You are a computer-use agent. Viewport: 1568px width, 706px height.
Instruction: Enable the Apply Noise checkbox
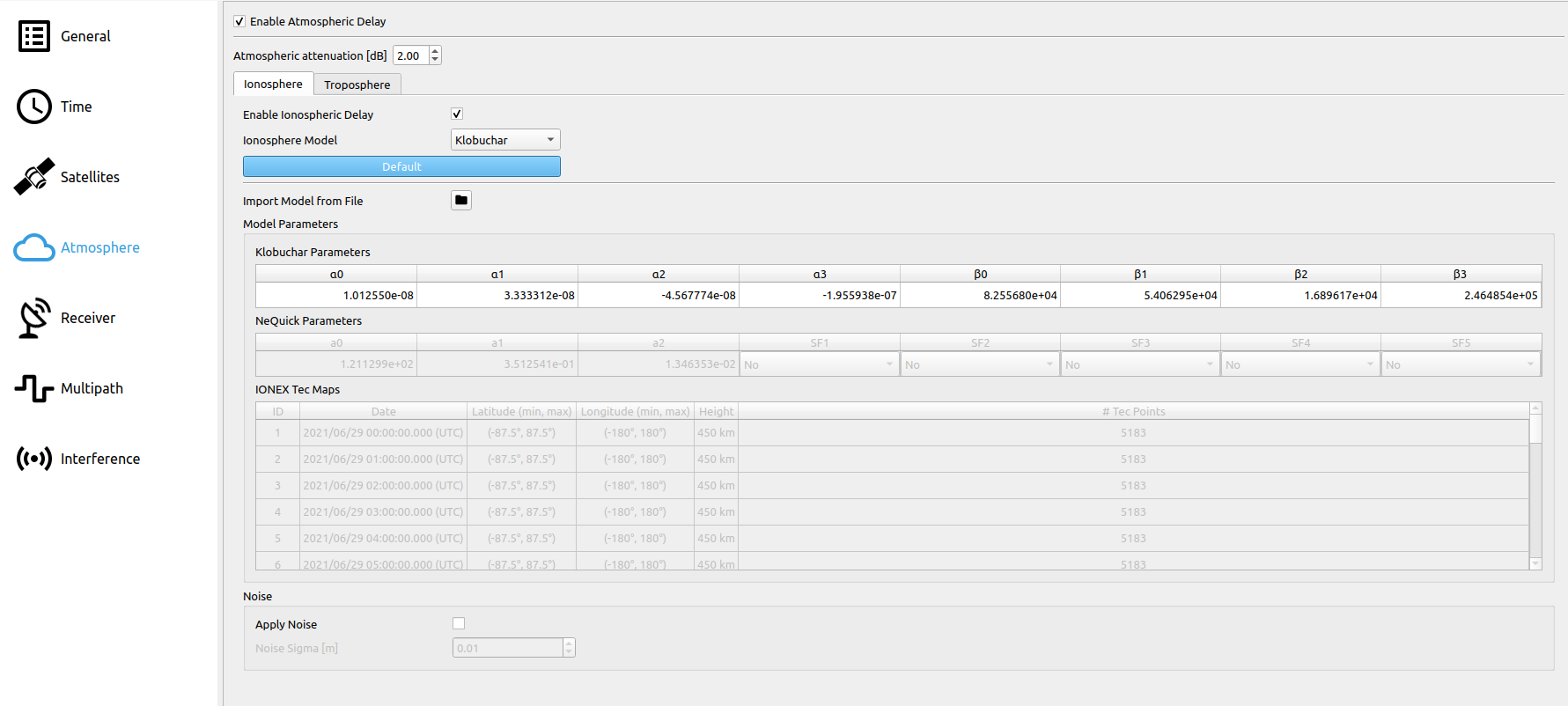tap(459, 623)
